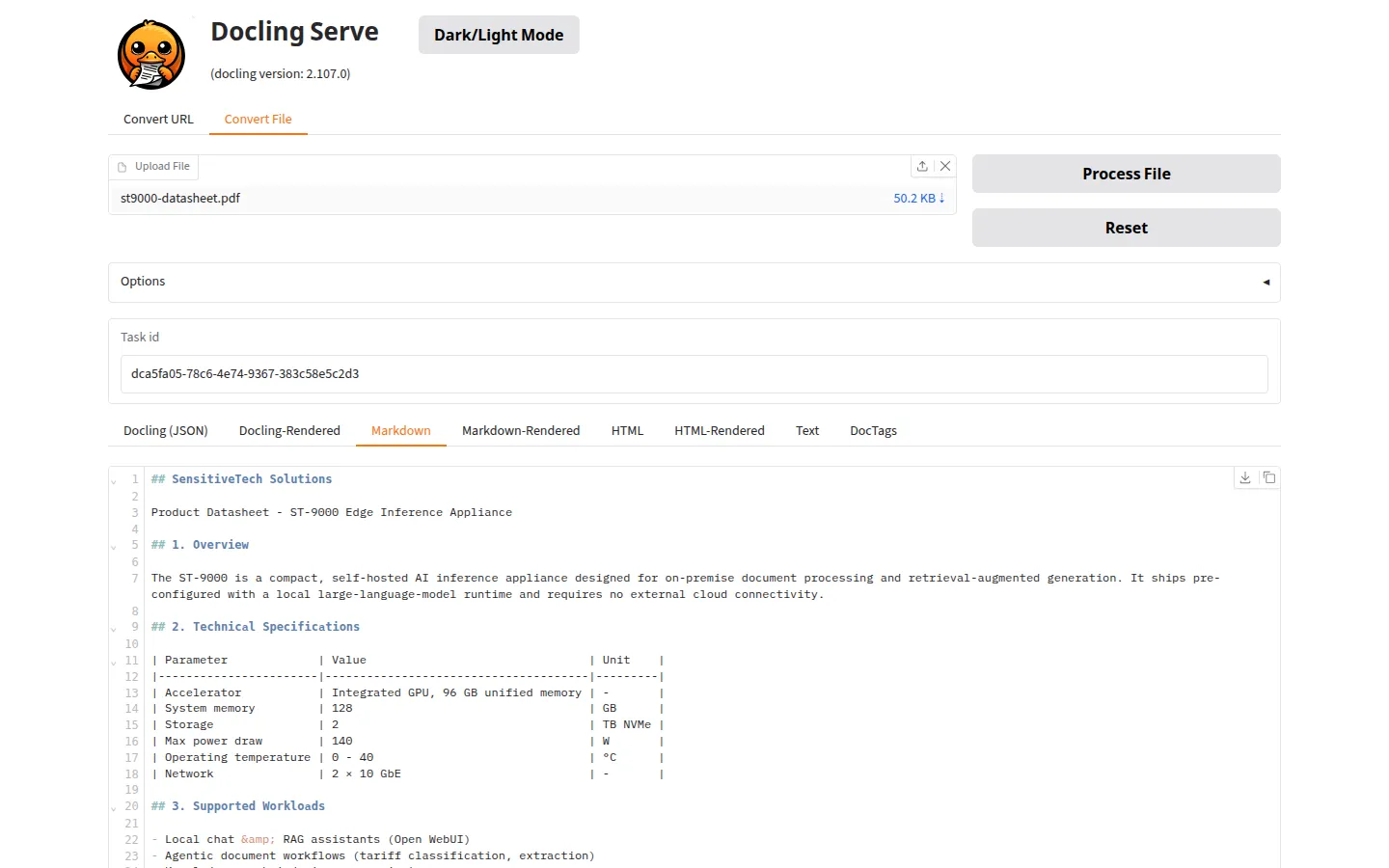The image size is (1389, 868).
Task: Click the '## 1. Overview' heading line
Action: [200, 545]
